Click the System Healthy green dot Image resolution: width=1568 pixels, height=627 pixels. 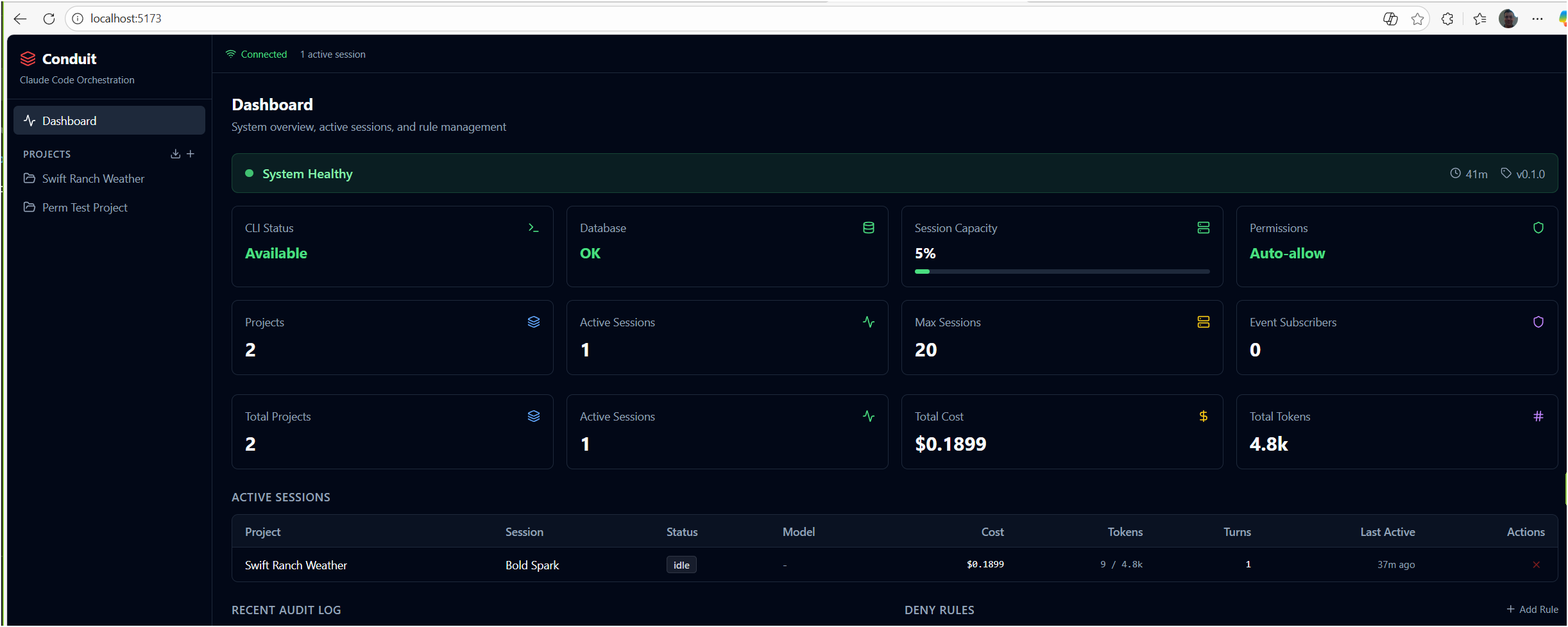tap(250, 173)
